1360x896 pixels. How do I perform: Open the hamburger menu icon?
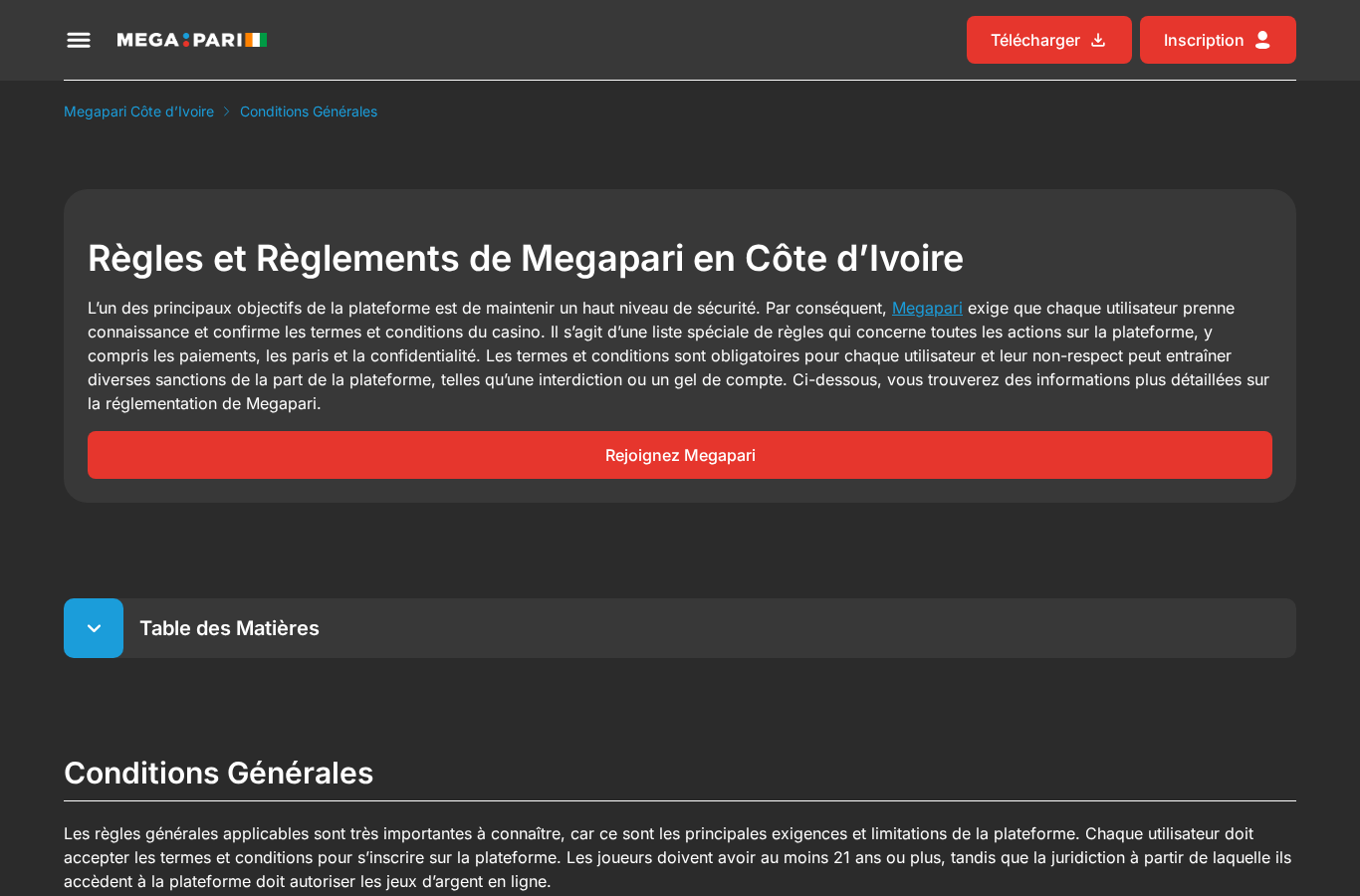[79, 40]
